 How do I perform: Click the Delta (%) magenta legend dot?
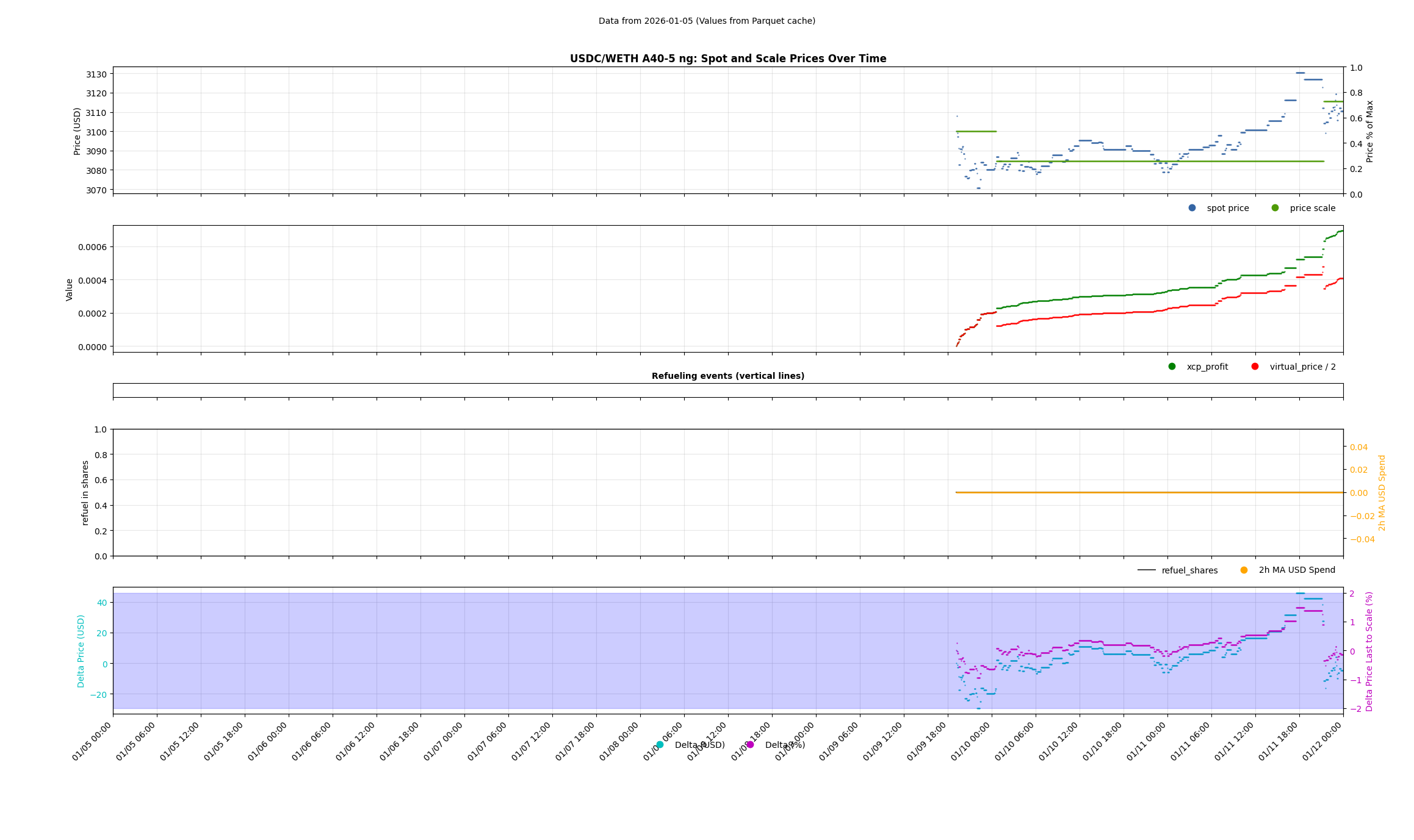[x=750, y=745]
